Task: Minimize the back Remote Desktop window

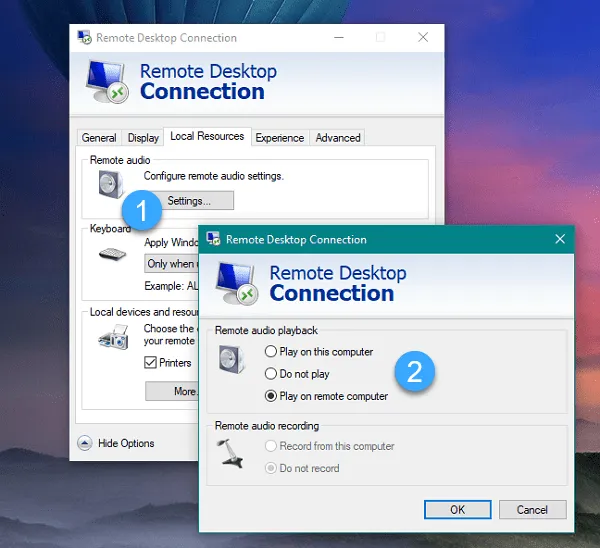Action: coord(339,38)
